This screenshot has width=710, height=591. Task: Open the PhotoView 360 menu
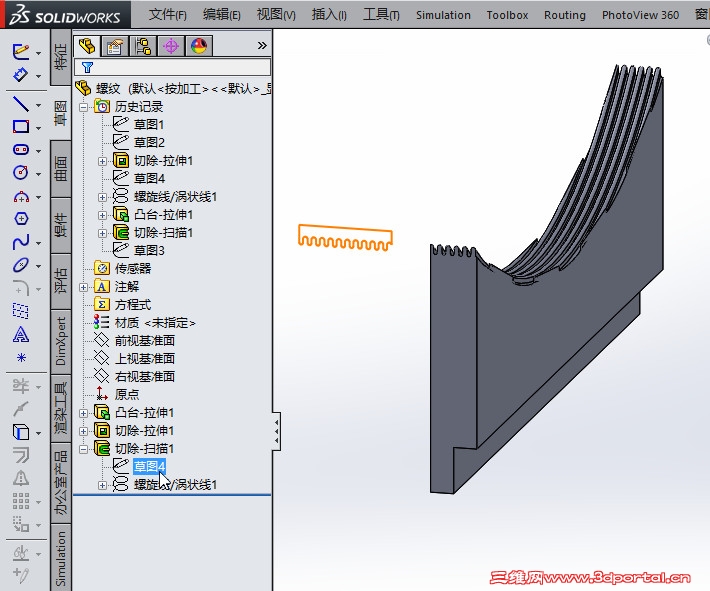[640, 15]
